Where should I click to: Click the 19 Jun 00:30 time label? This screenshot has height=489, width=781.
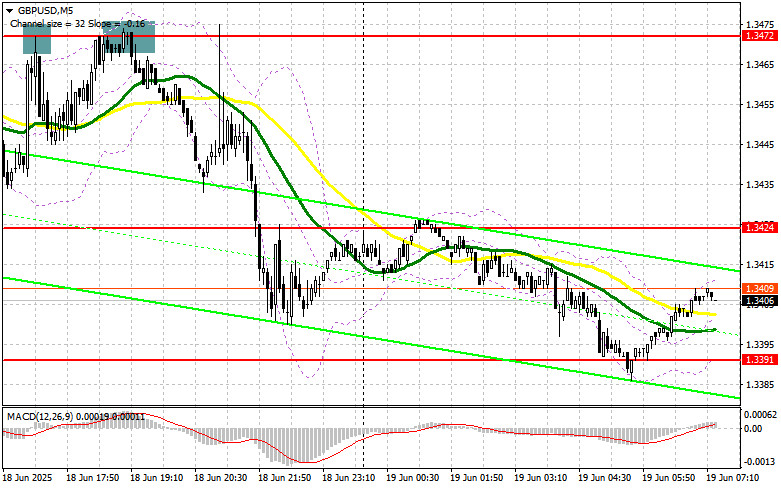(412, 478)
